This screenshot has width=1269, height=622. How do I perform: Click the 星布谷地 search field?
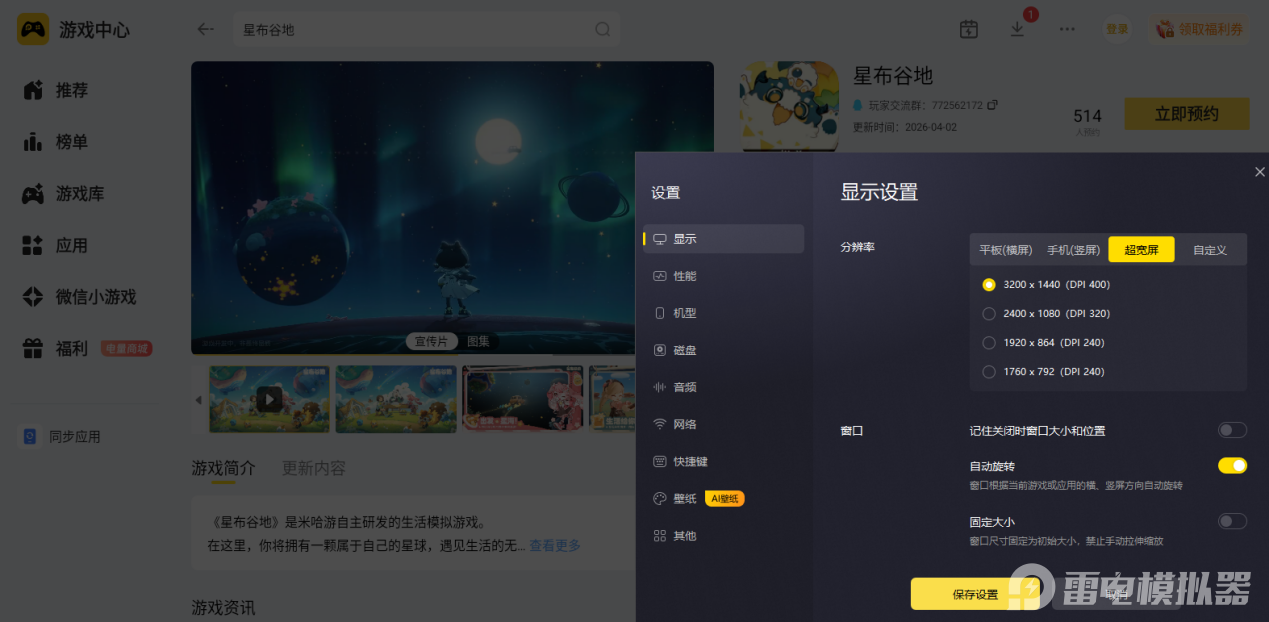(426, 30)
